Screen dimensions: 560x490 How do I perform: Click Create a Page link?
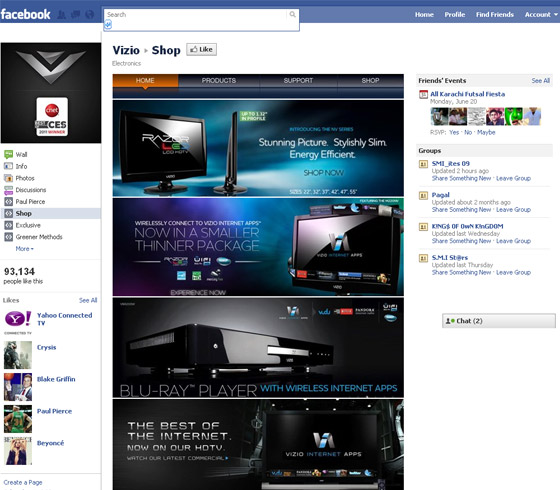[23, 482]
